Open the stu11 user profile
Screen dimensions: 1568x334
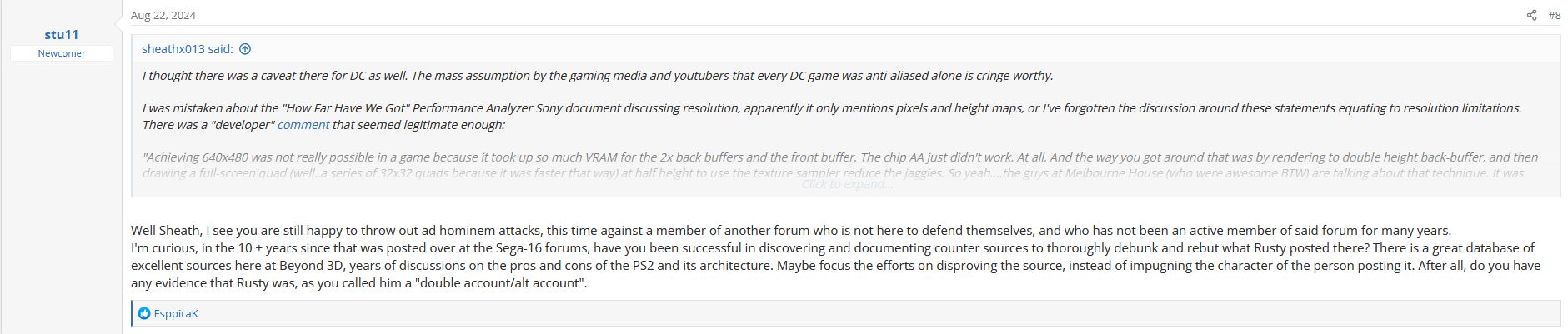click(62, 34)
